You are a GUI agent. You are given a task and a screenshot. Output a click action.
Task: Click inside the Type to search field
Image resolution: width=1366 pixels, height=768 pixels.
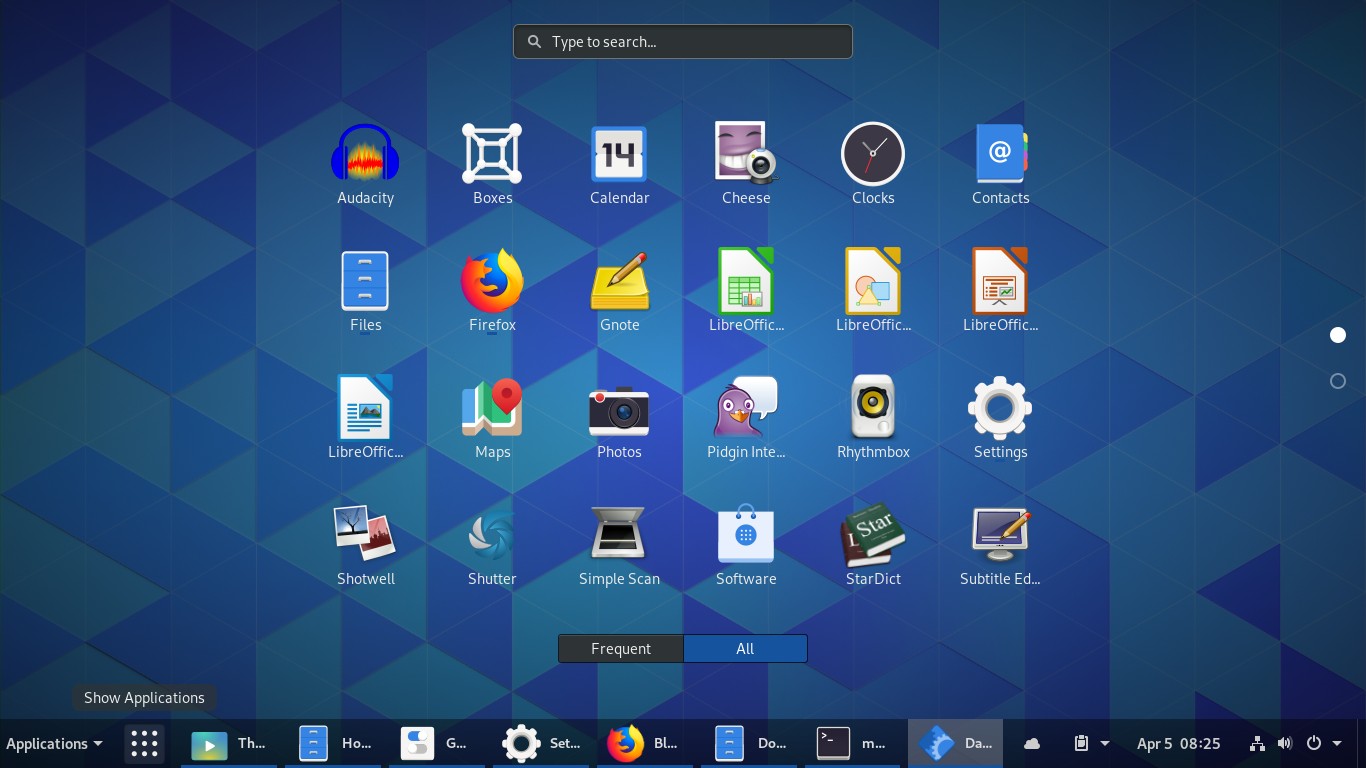coord(683,41)
